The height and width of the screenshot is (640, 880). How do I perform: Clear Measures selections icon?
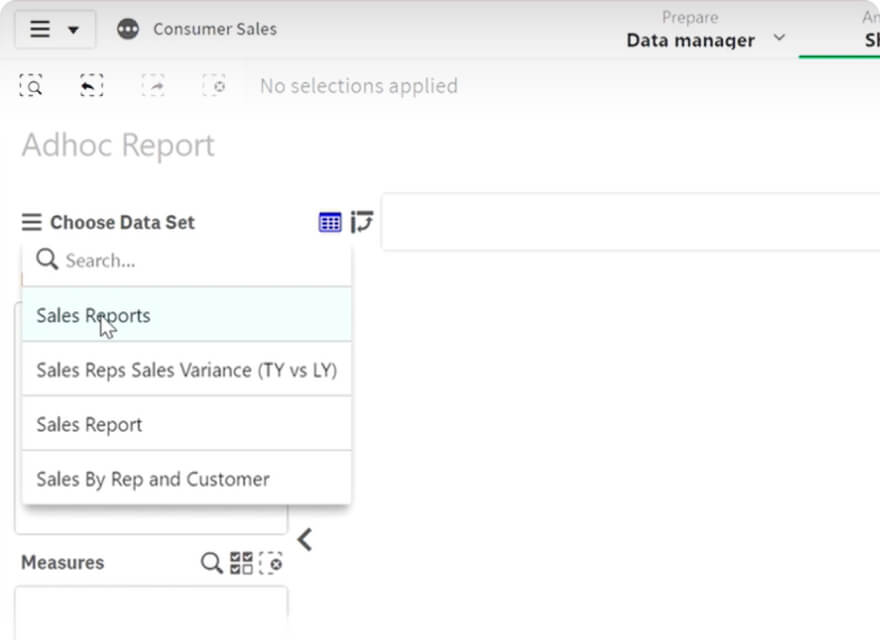tap(271, 563)
